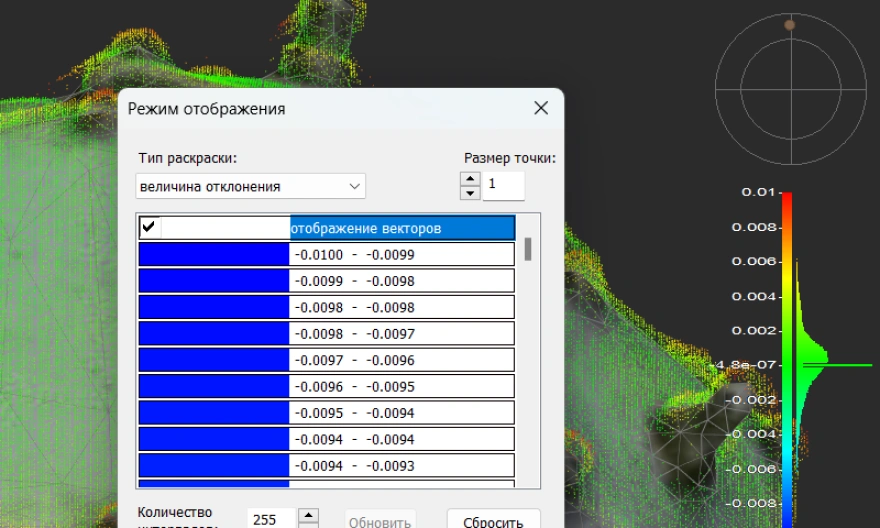This screenshot has width=880, height=528.
Task: Decrease point size with the down arrow
Action: 470,193
